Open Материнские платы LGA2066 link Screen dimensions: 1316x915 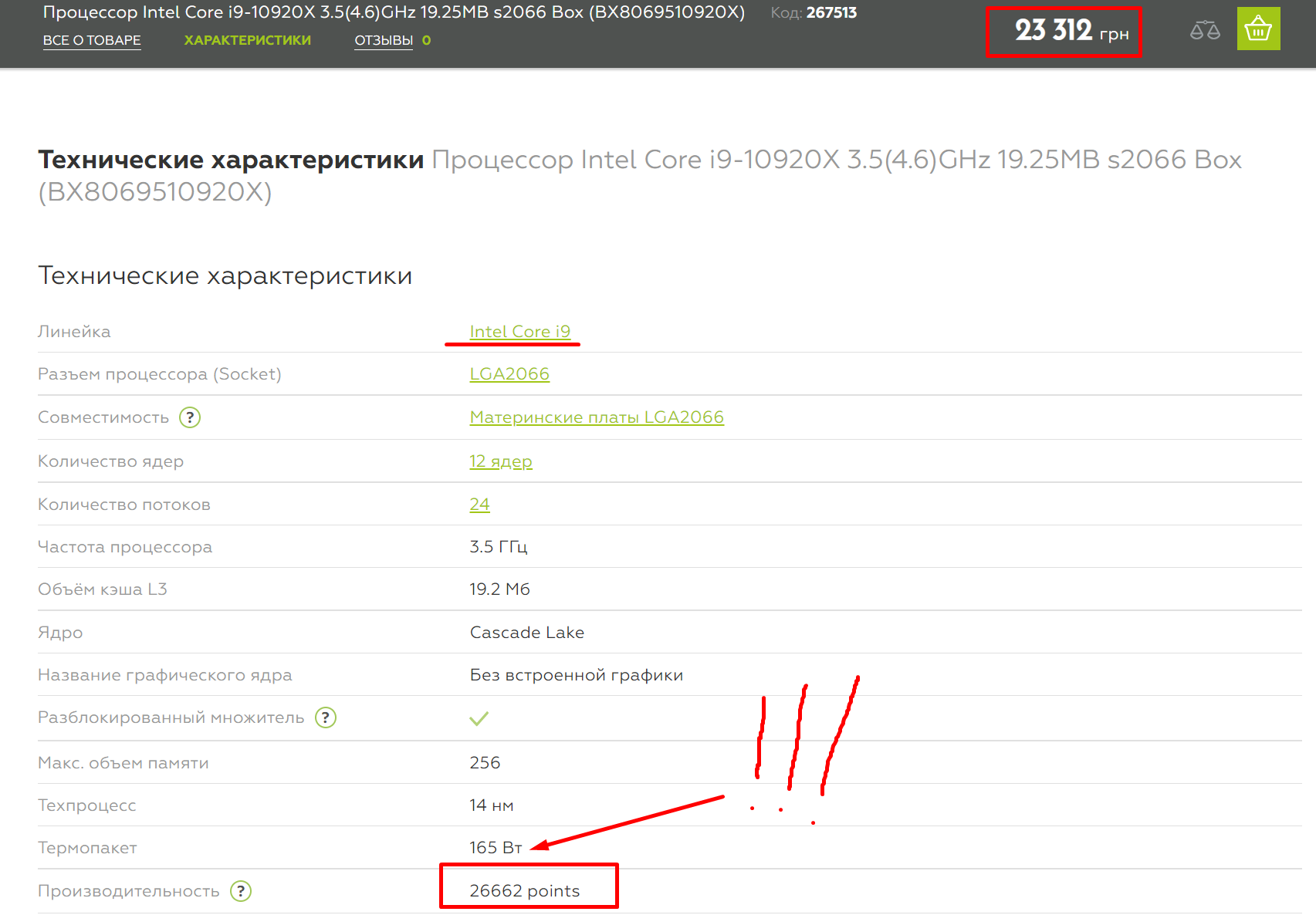pos(597,417)
